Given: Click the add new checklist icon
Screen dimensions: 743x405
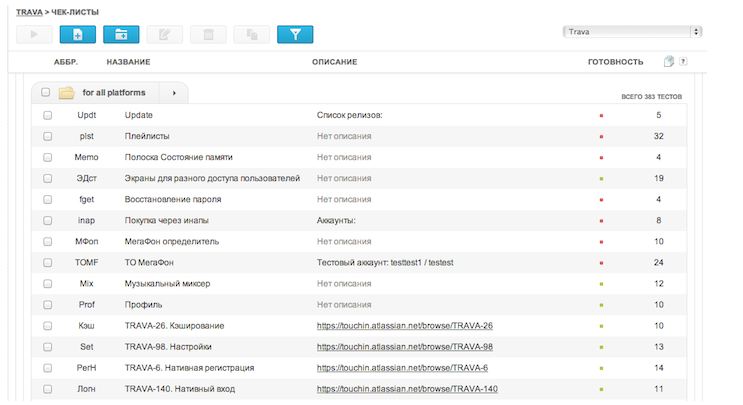Looking at the screenshot, I should click(78, 35).
